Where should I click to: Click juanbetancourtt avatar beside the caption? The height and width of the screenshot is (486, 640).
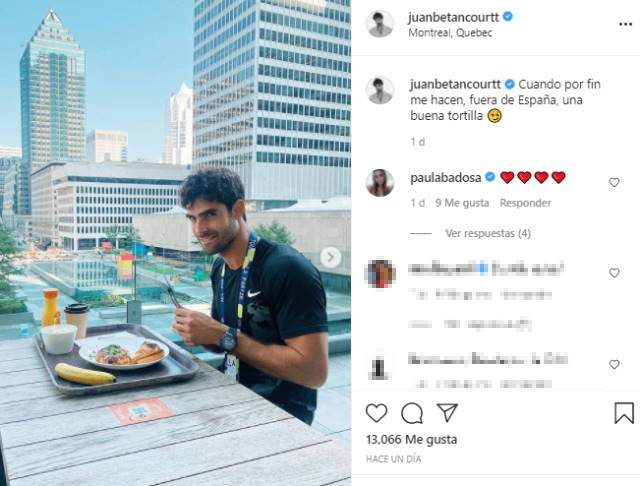[380, 90]
